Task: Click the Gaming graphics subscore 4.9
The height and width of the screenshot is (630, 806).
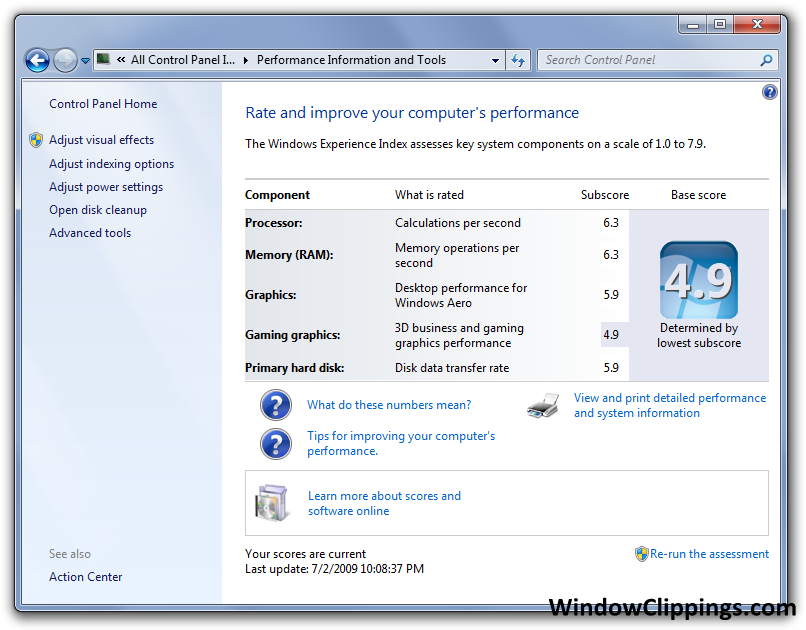Action: pyautogui.click(x=611, y=335)
